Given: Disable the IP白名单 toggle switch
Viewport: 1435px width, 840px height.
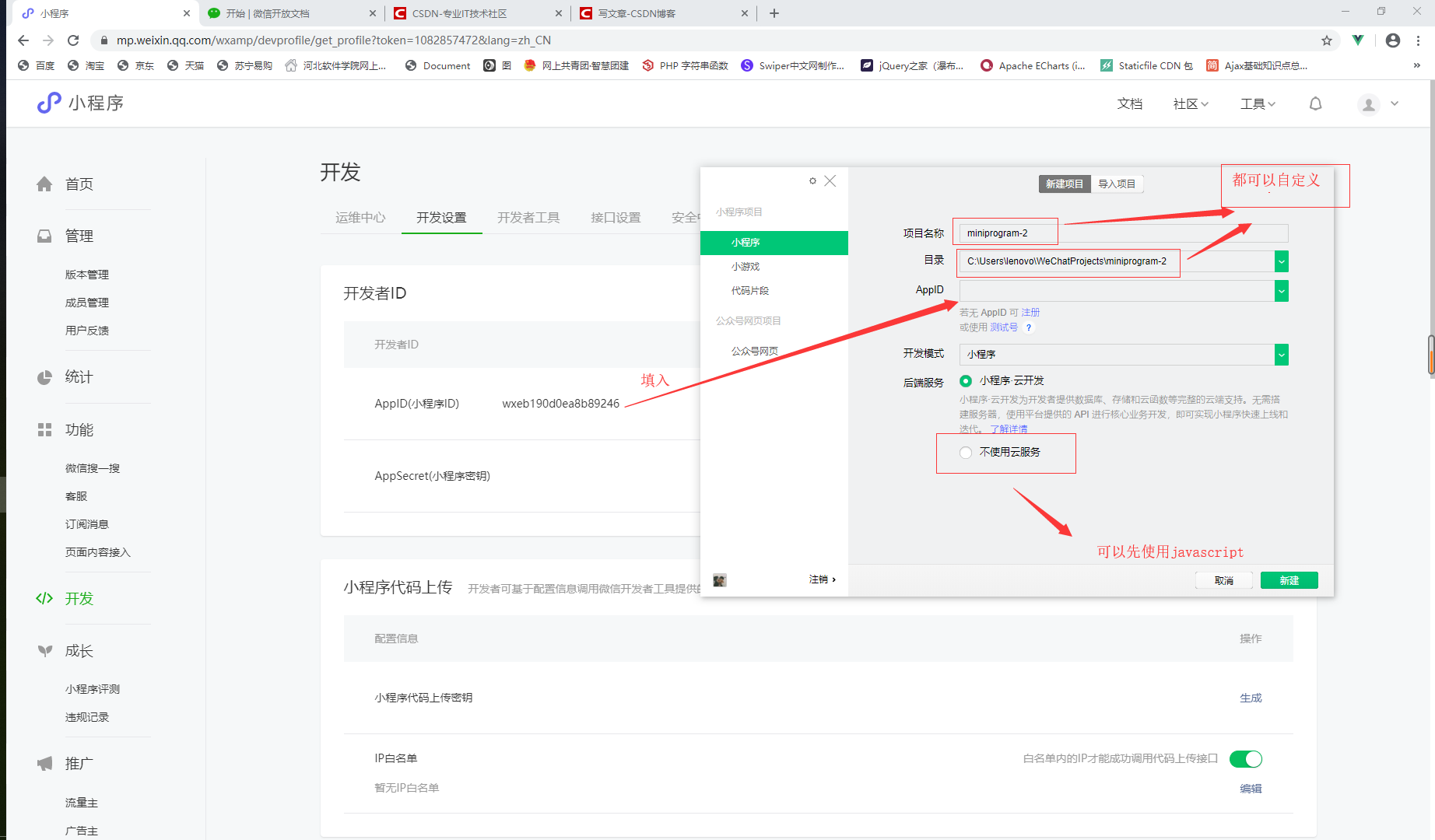Looking at the screenshot, I should point(1245,758).
